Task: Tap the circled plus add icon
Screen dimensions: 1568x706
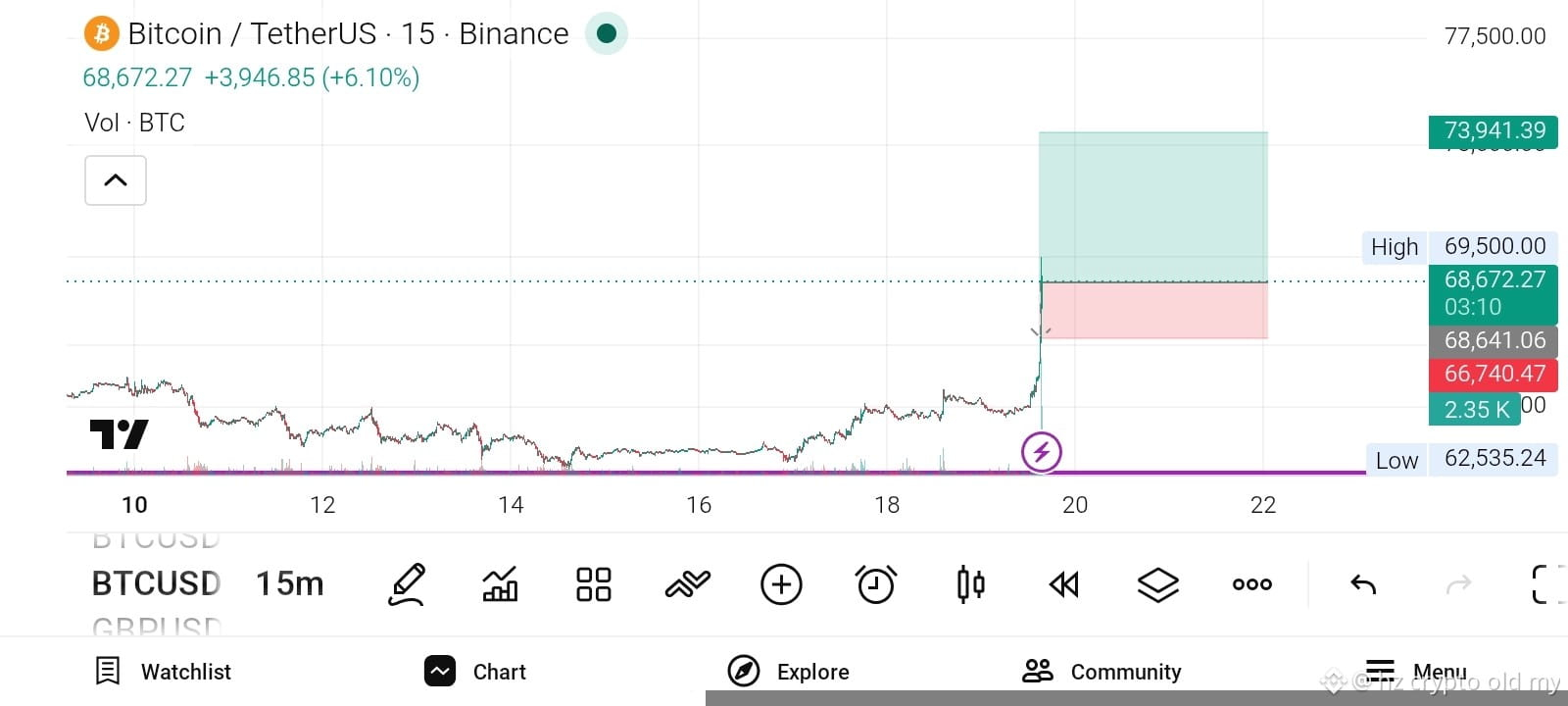Action: 781,584
